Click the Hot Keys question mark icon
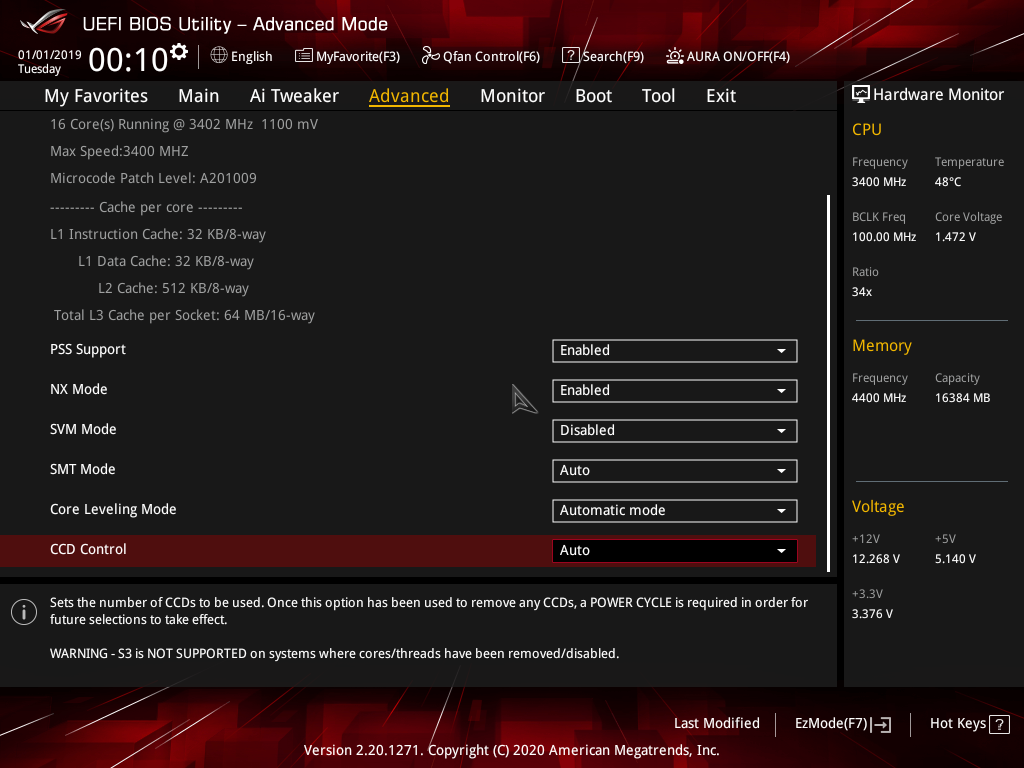1024x768 pixels. [x=999, y=724]
